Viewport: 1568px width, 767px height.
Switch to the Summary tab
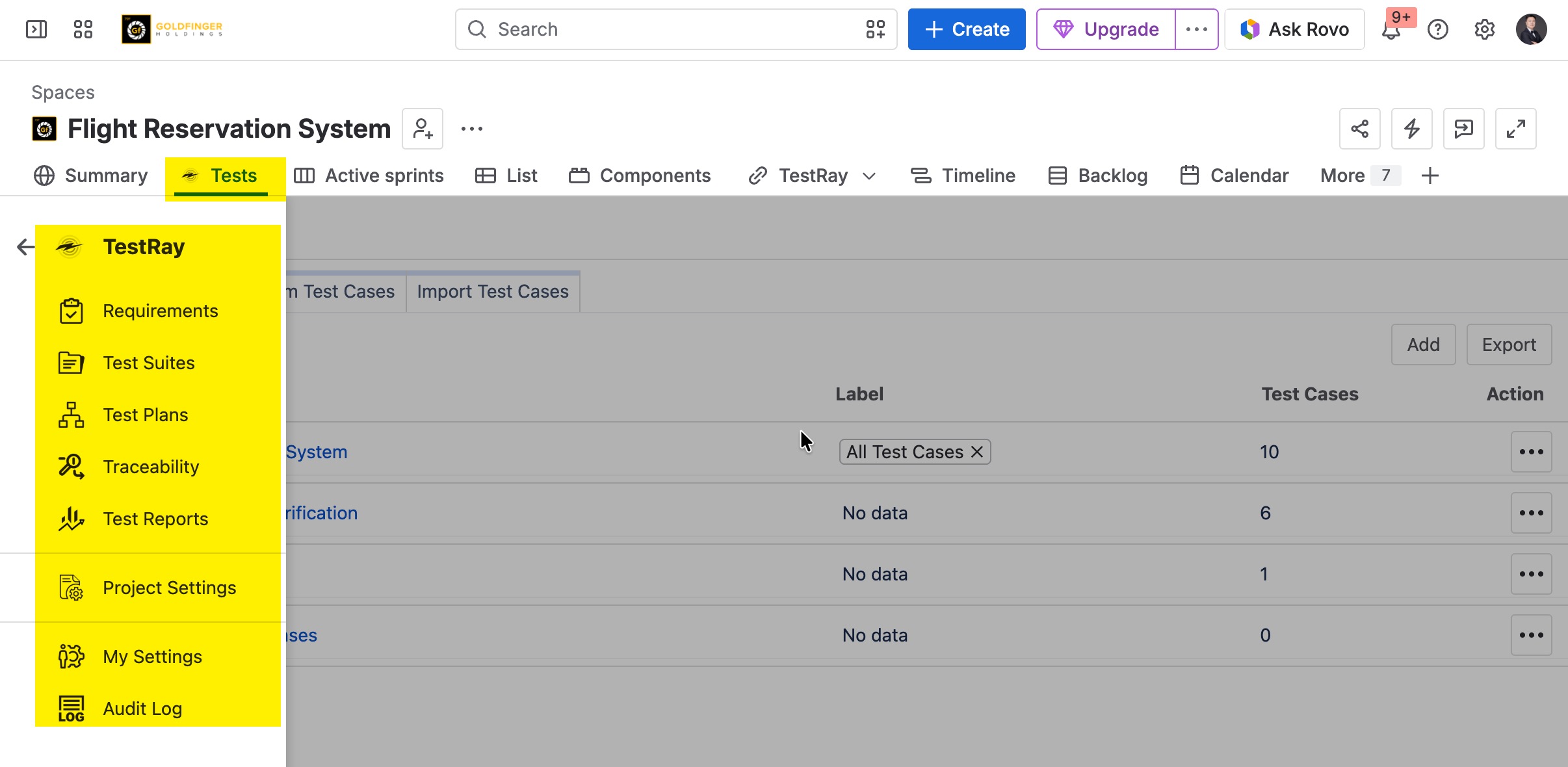coord(91,175)
